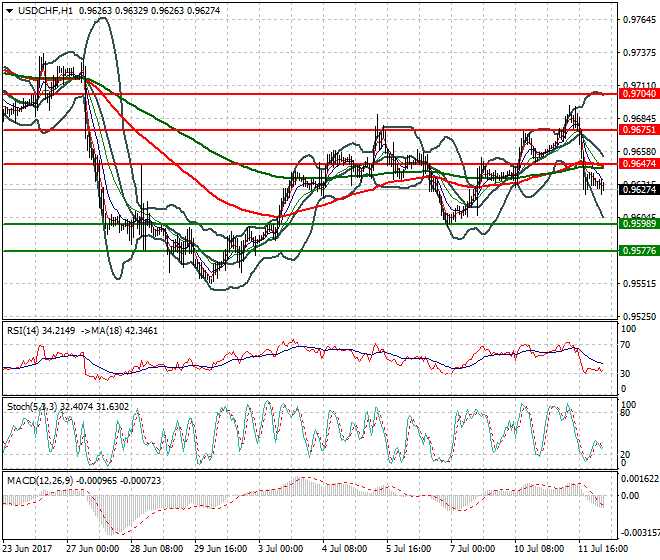Click the 0.001622 MACD scale value

640,479
